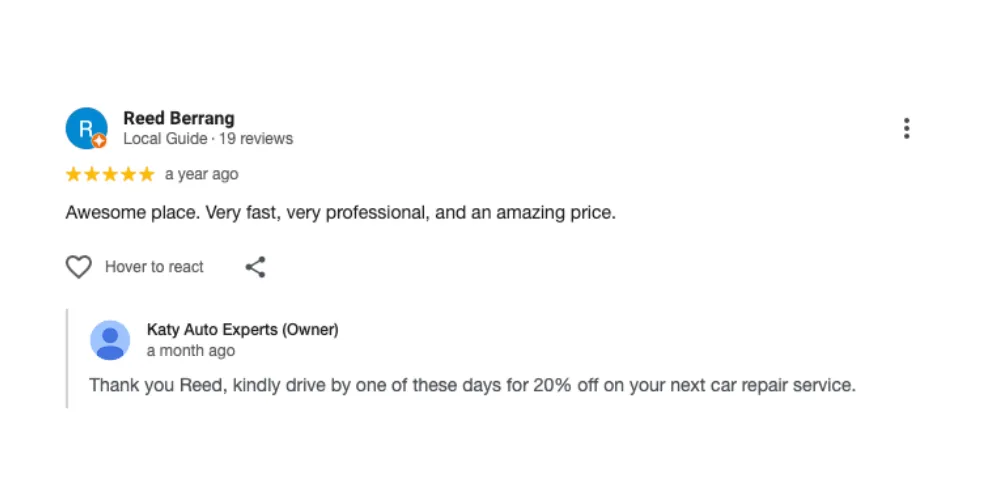Screen dimensions: 1000x500
Task: Click the first yellow star
Action: pos(73,175)
